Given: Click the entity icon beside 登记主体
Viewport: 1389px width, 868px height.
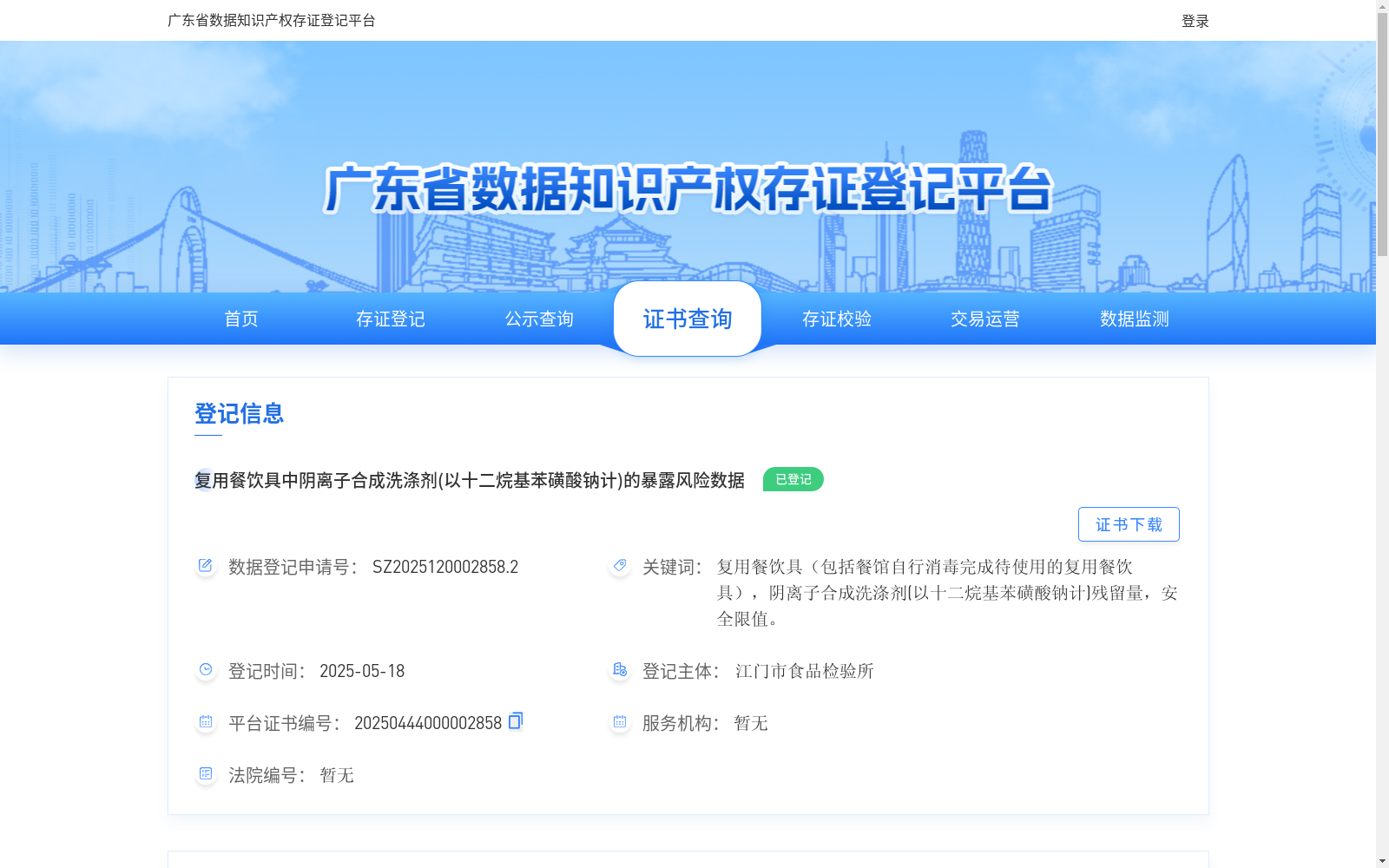Looking at the screenshot, I should 620,670.
